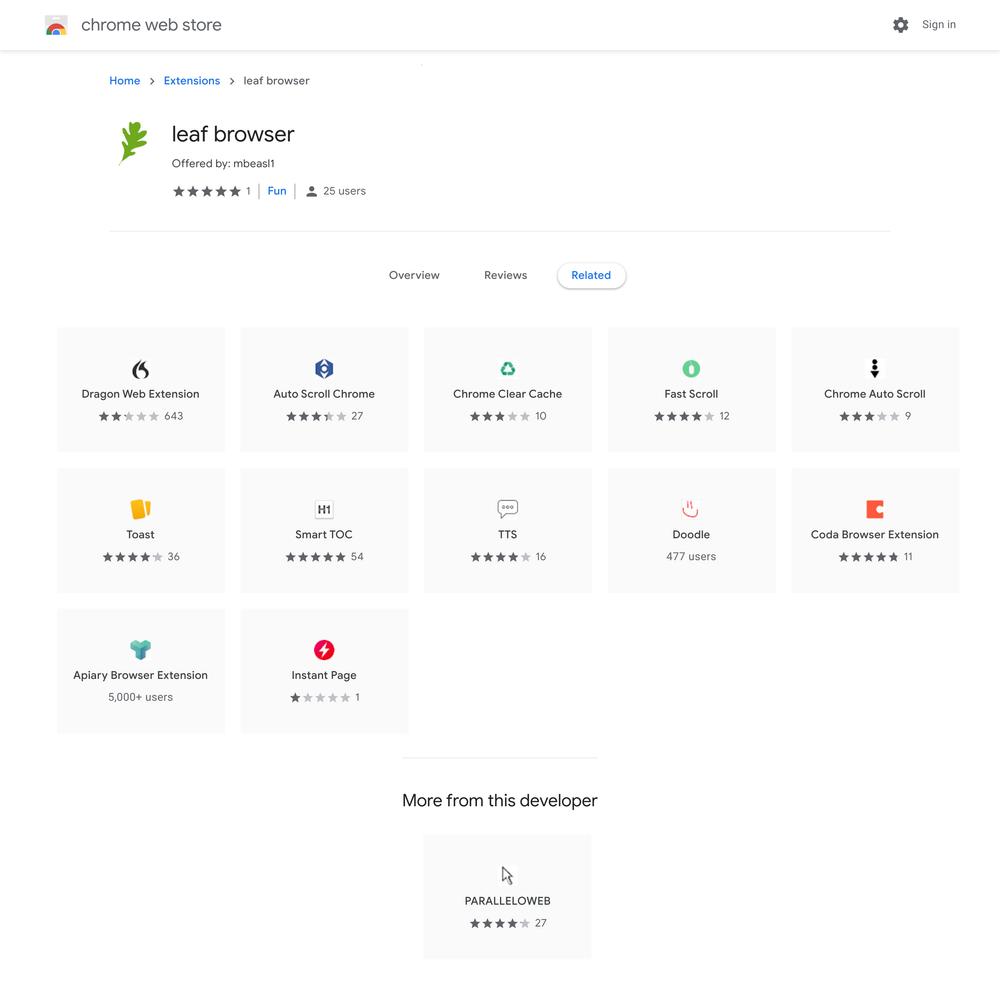Open the Instant Page title
Viewport: 1000px width, 1000px height.
324,675
